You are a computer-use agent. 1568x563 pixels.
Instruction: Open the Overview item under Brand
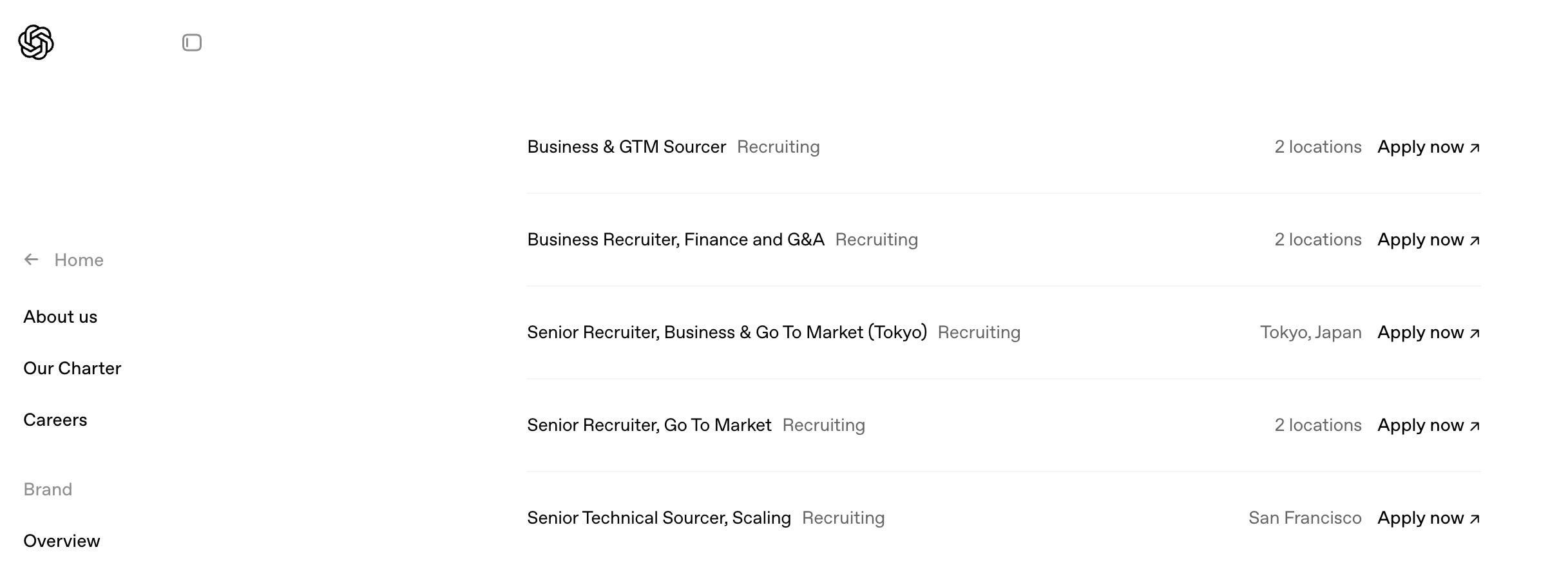click(62, 541)
